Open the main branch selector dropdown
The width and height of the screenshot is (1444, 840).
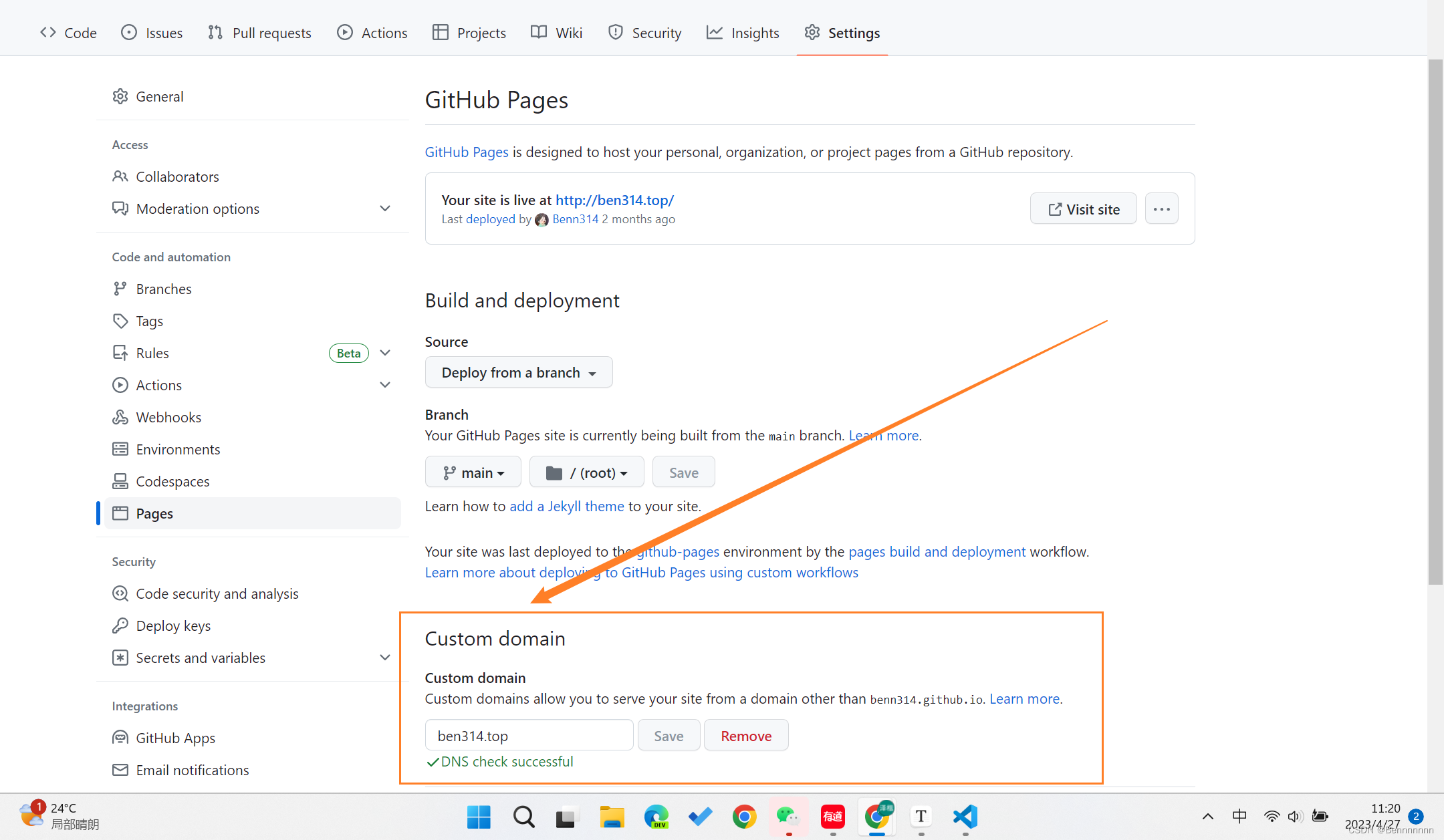point(473,472)
